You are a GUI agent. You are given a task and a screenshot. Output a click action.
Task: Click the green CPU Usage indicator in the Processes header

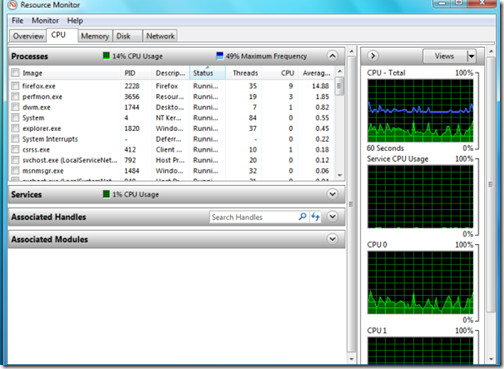(106, 56)
